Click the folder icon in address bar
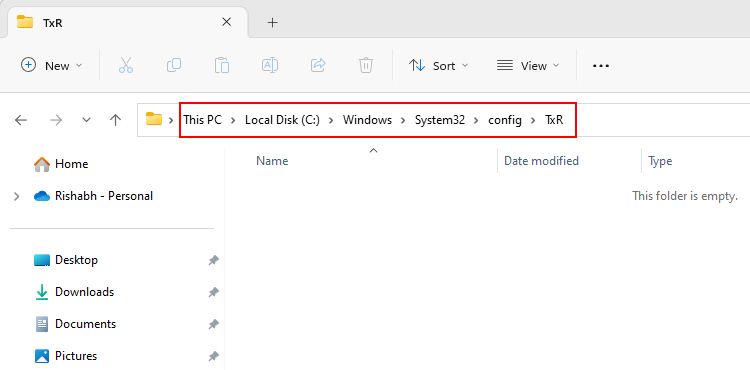 click(154, 119)
